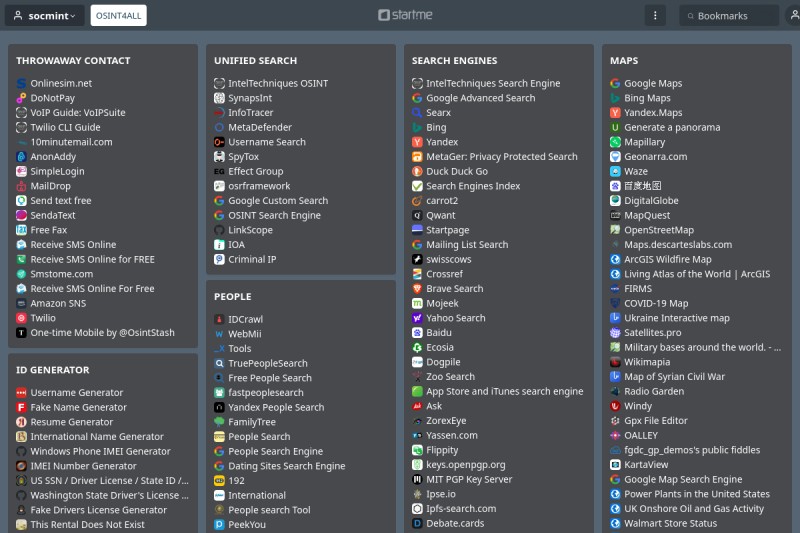
Task: Open the OpenStreetMap link
Action: (x=658, y=230)
